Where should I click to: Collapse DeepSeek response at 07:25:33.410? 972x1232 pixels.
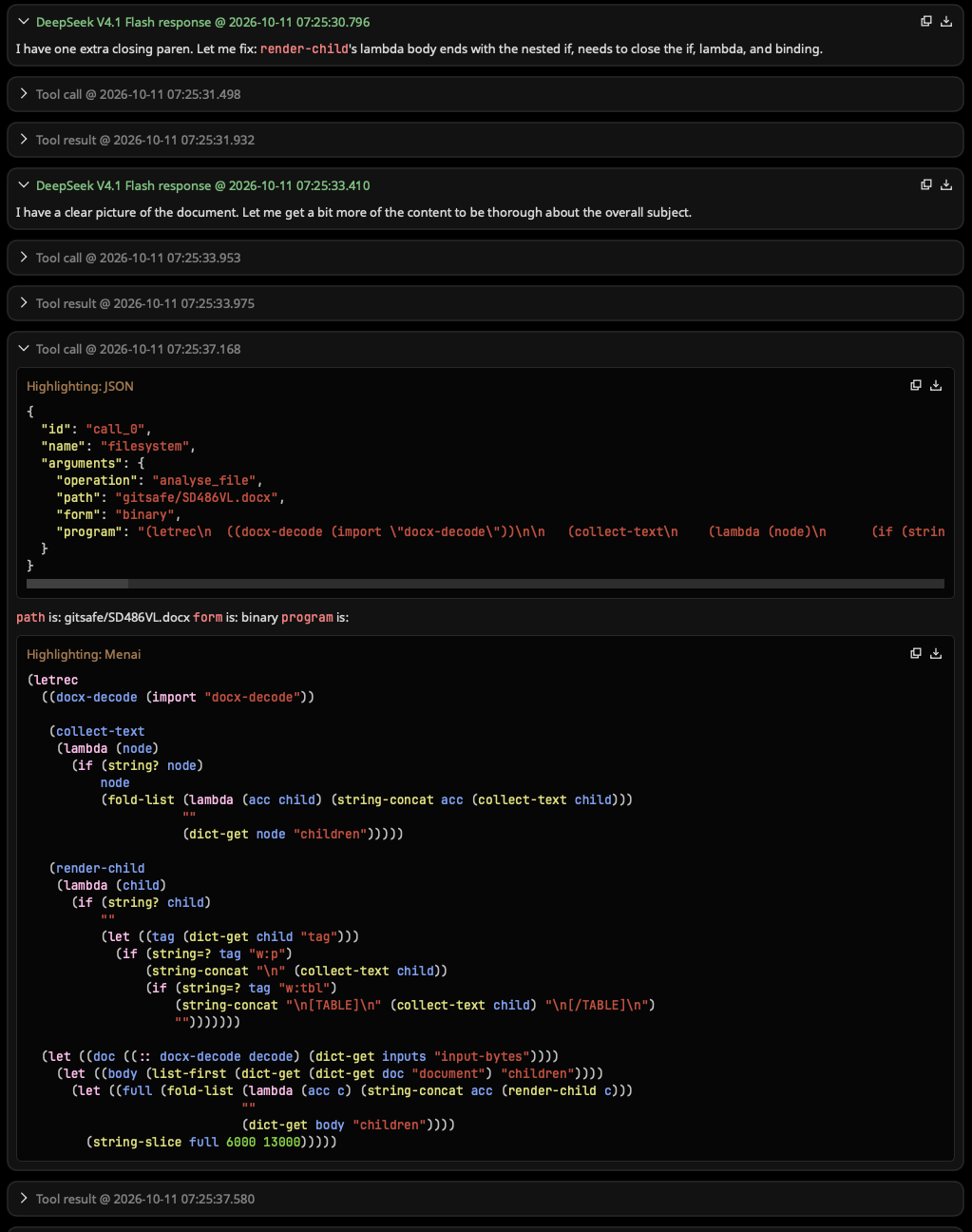tap(25, 184)
